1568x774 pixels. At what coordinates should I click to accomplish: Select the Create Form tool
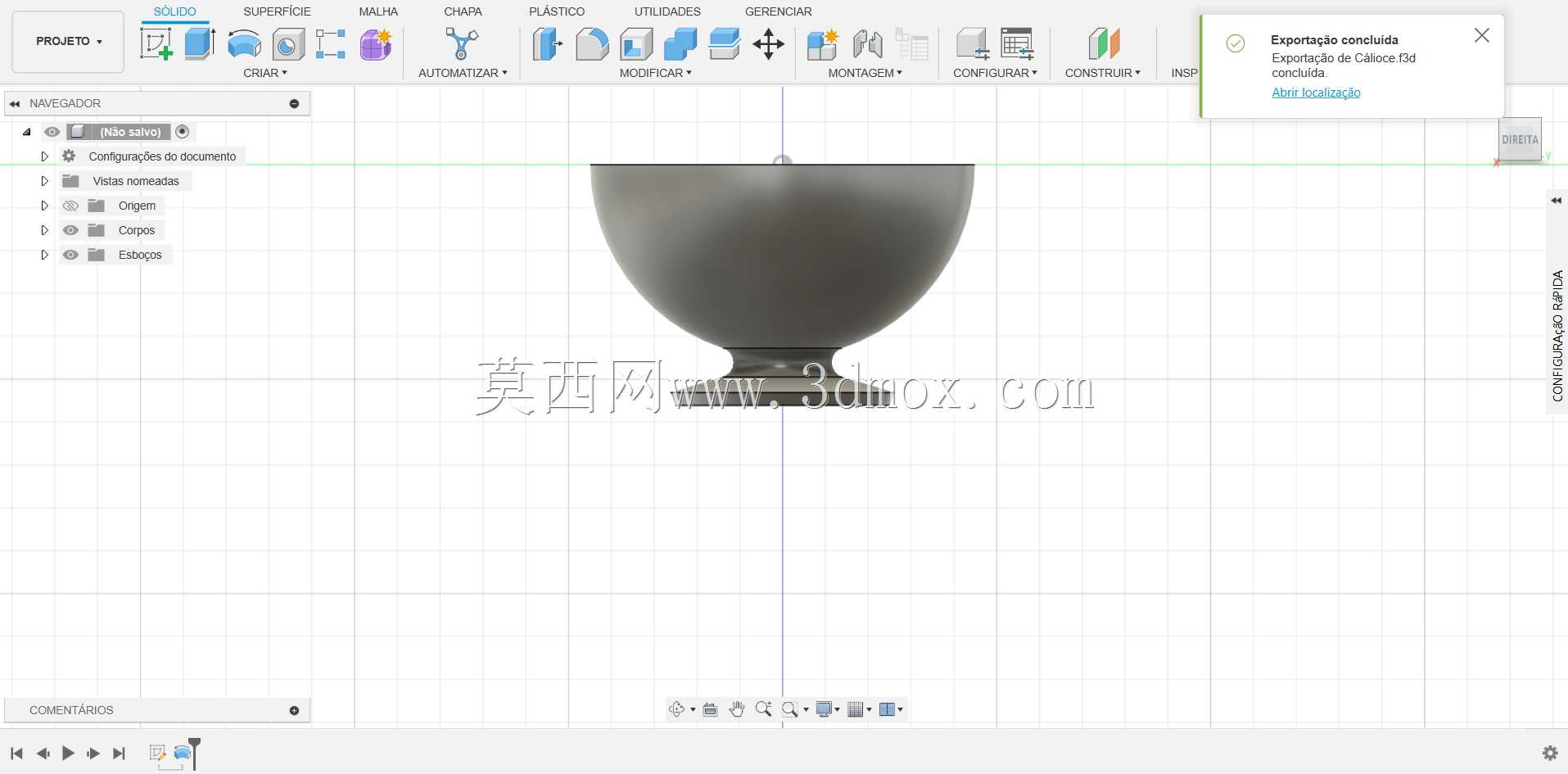(x=376, y=44)
